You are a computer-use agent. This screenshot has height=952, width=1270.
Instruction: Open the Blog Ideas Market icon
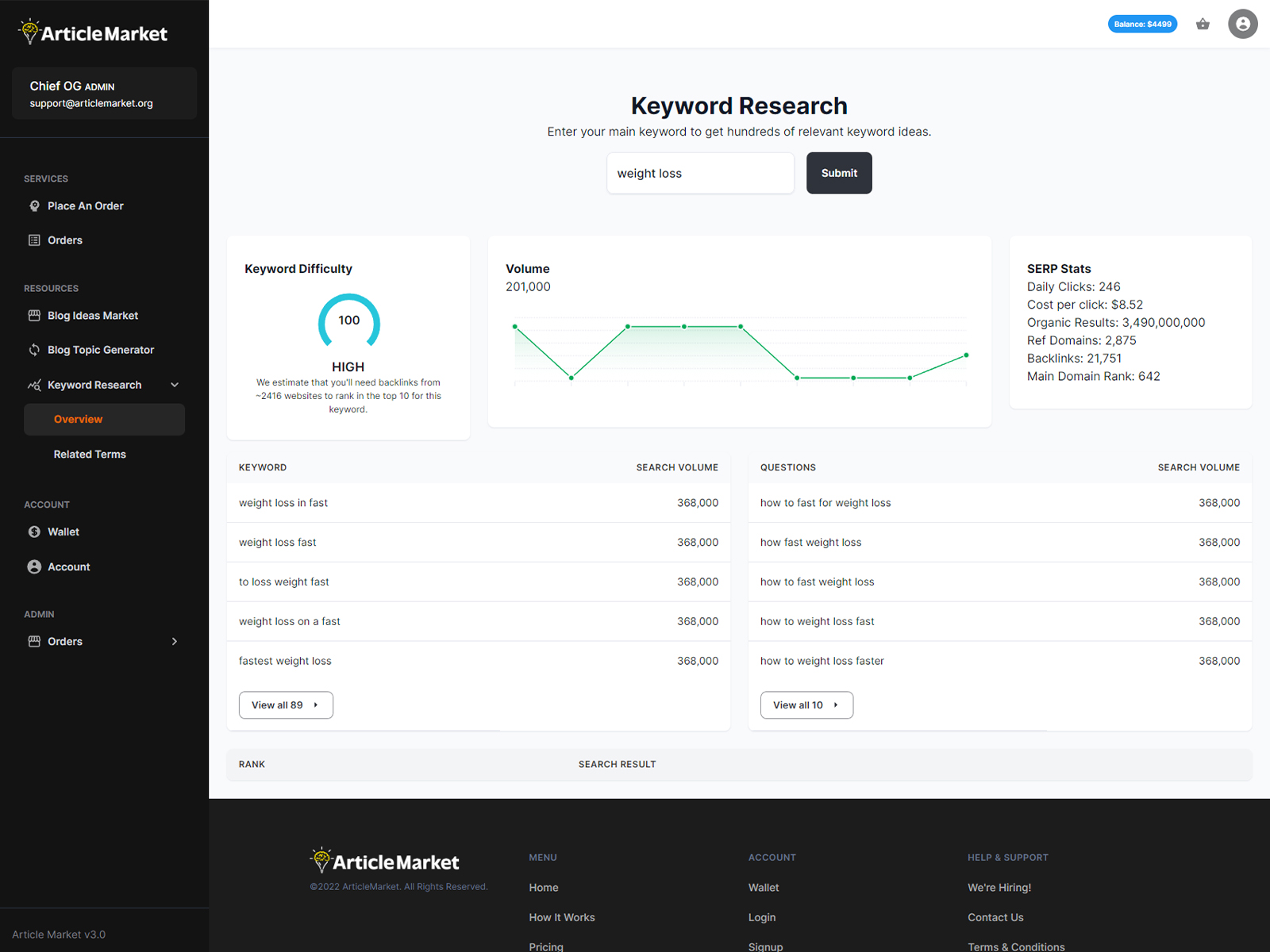click(x=34, y=315)
